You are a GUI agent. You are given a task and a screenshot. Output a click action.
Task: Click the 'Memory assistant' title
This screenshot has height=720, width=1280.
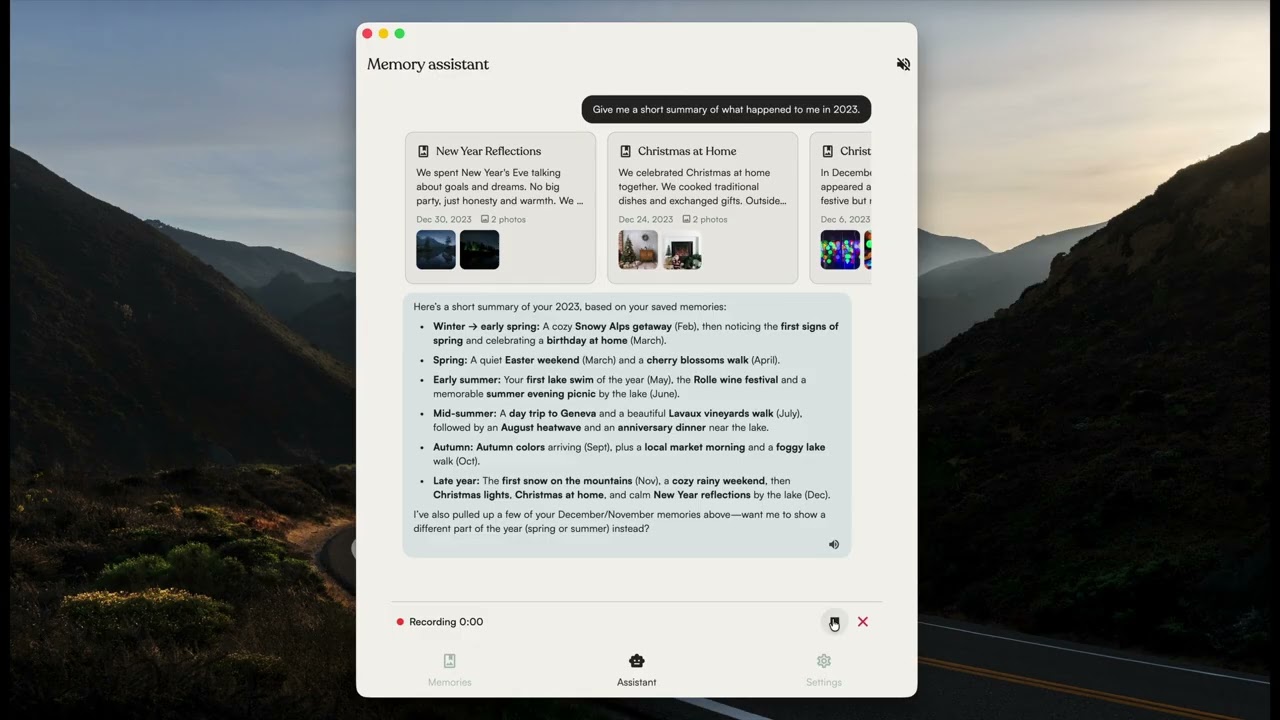click(x=428, y=64)
